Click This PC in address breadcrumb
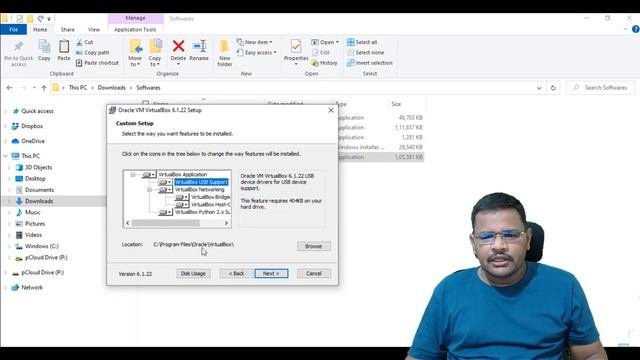 78,88
